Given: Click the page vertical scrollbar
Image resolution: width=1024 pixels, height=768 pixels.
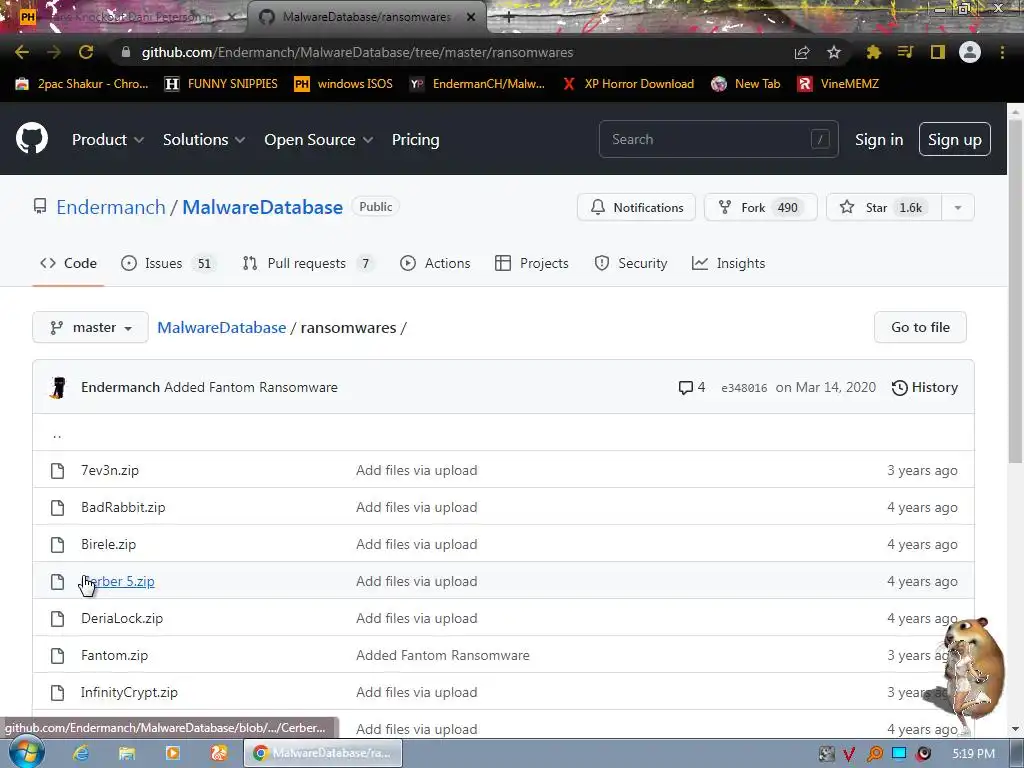Looking at the screenshot, I should click(1015, 290).
